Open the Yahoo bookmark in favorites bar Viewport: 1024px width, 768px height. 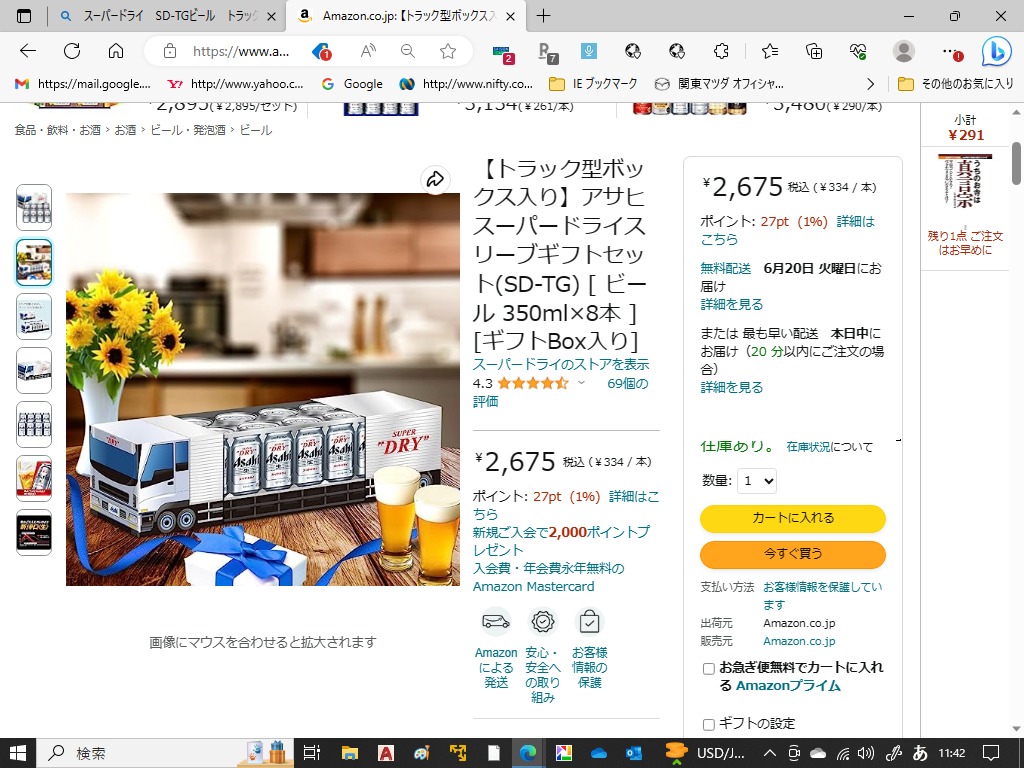point(235,84)
